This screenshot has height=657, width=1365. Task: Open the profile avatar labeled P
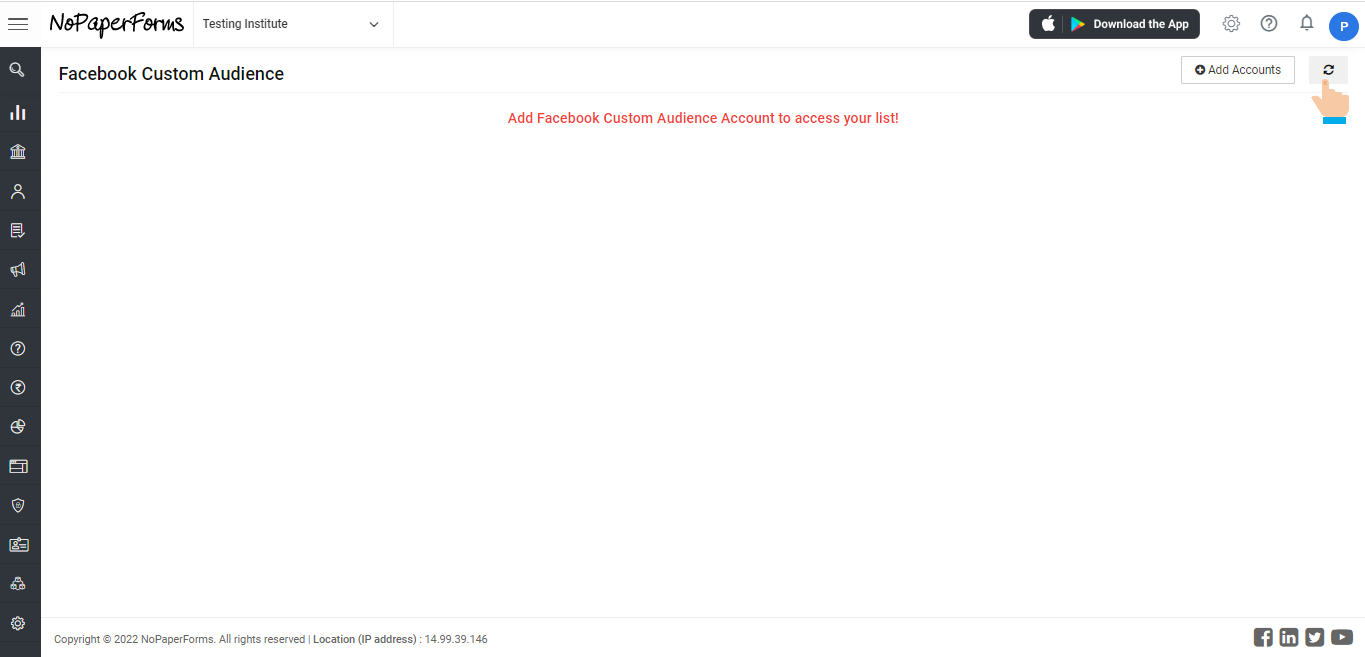(x=1343, y=26)
